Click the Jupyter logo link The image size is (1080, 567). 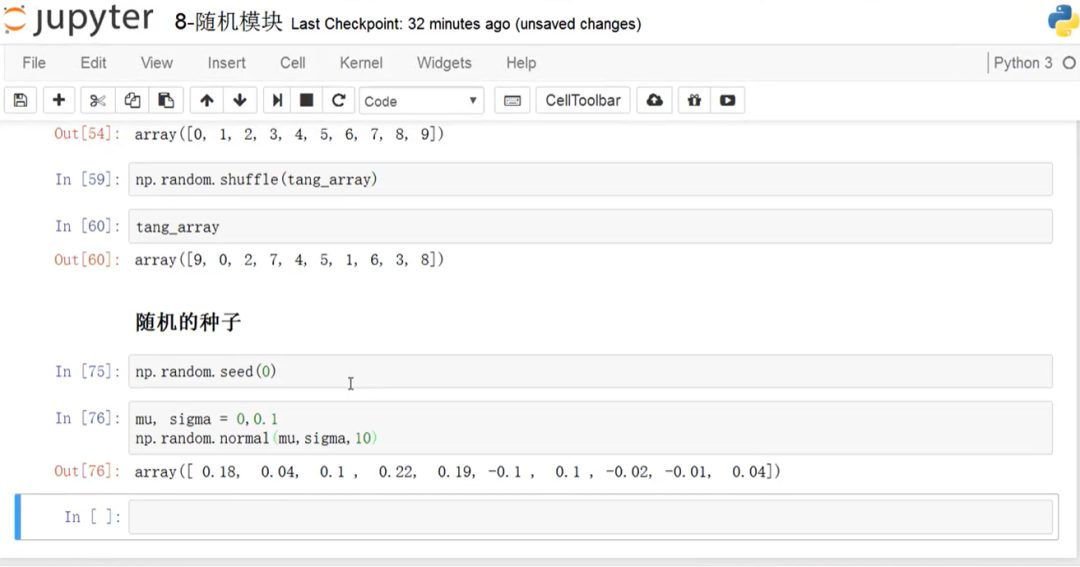pos(77,19)
